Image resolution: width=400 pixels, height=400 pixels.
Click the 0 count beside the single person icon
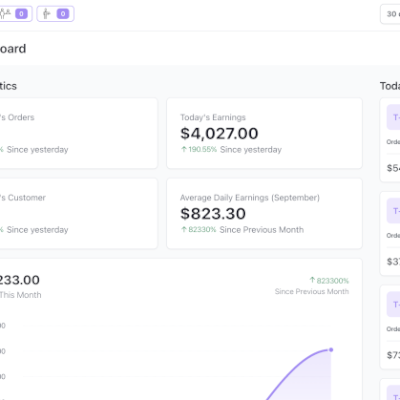point(63,14)
